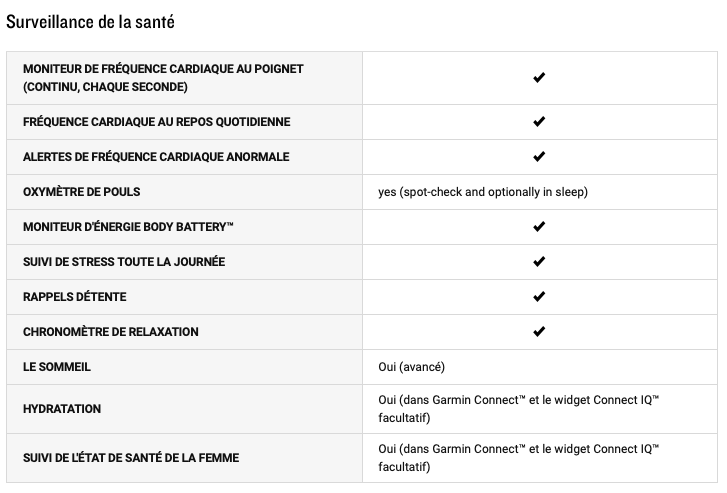Click the Body Battery energy monitor checkmark
The image size is (727, 493).
(539, 227)
